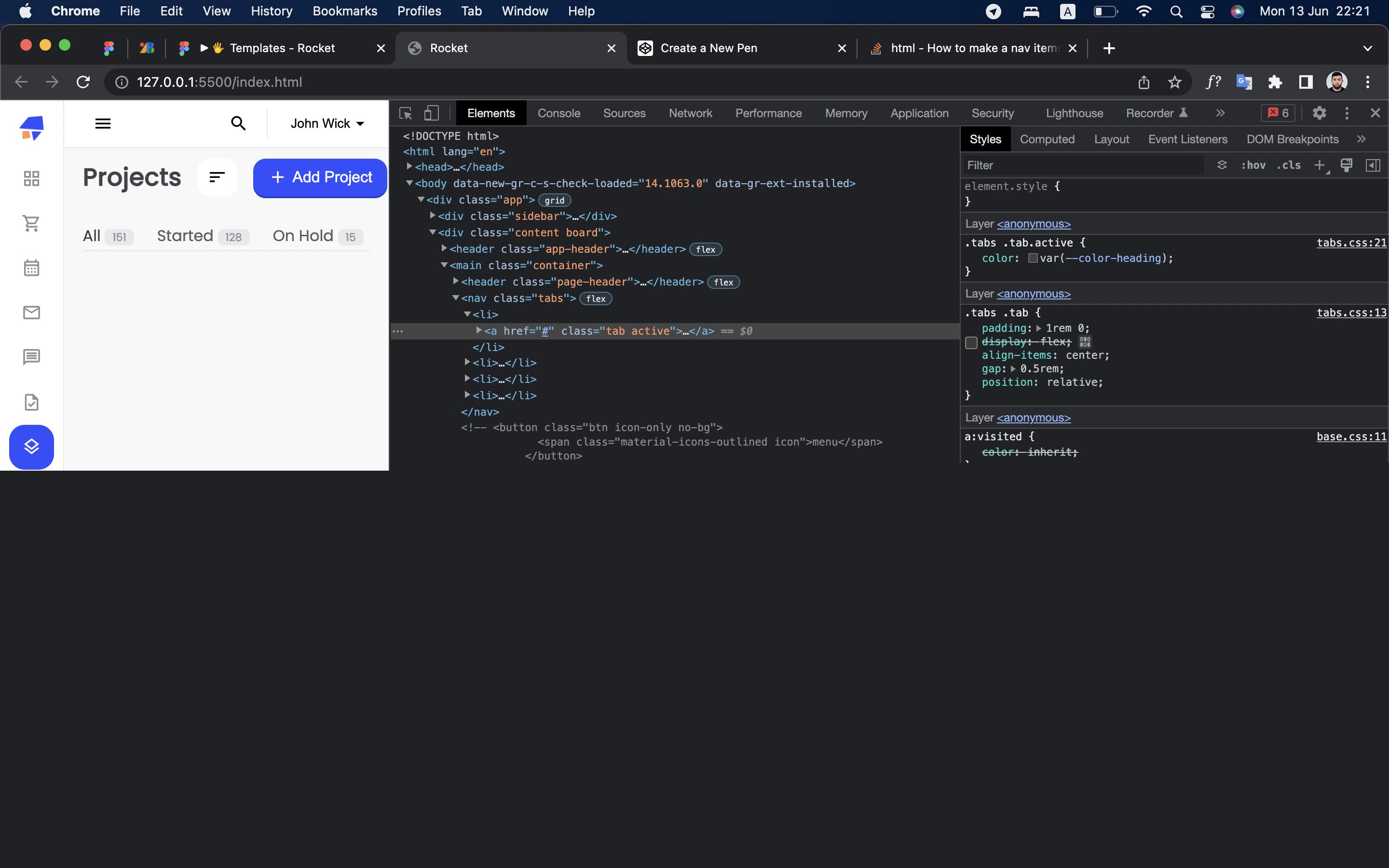The height and width of the screenshot is (868, 1389).
Task: Share this page from the address bar
Action: (x=1144, y=82)
